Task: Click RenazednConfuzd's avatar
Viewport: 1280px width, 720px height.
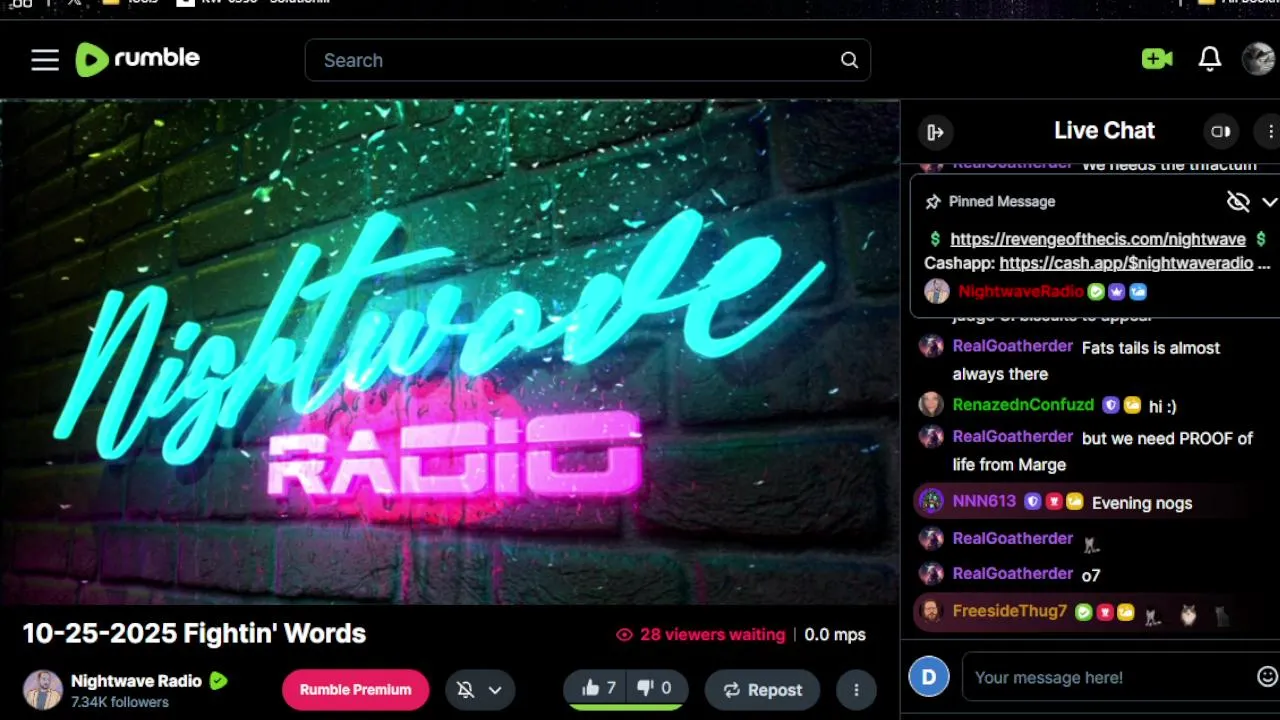Action: coord(931,404)
